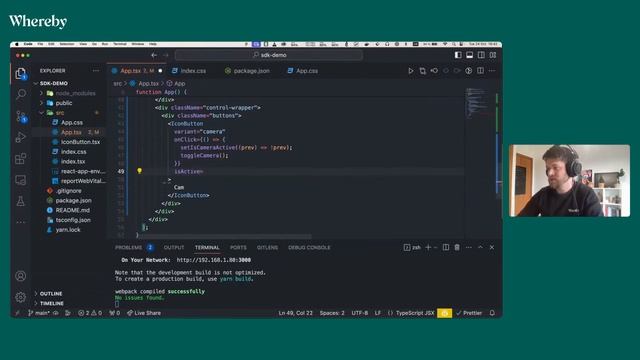This screenshot has width=640, height=360.
Task: Open the Search view in activity bar
Action: pos(20,94)
